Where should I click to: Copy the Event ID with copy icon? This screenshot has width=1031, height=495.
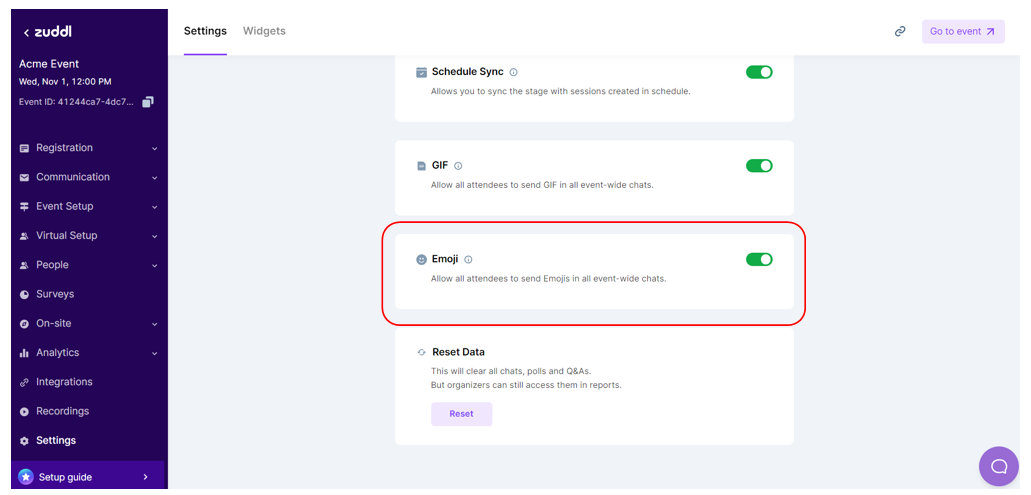[148, 102]
